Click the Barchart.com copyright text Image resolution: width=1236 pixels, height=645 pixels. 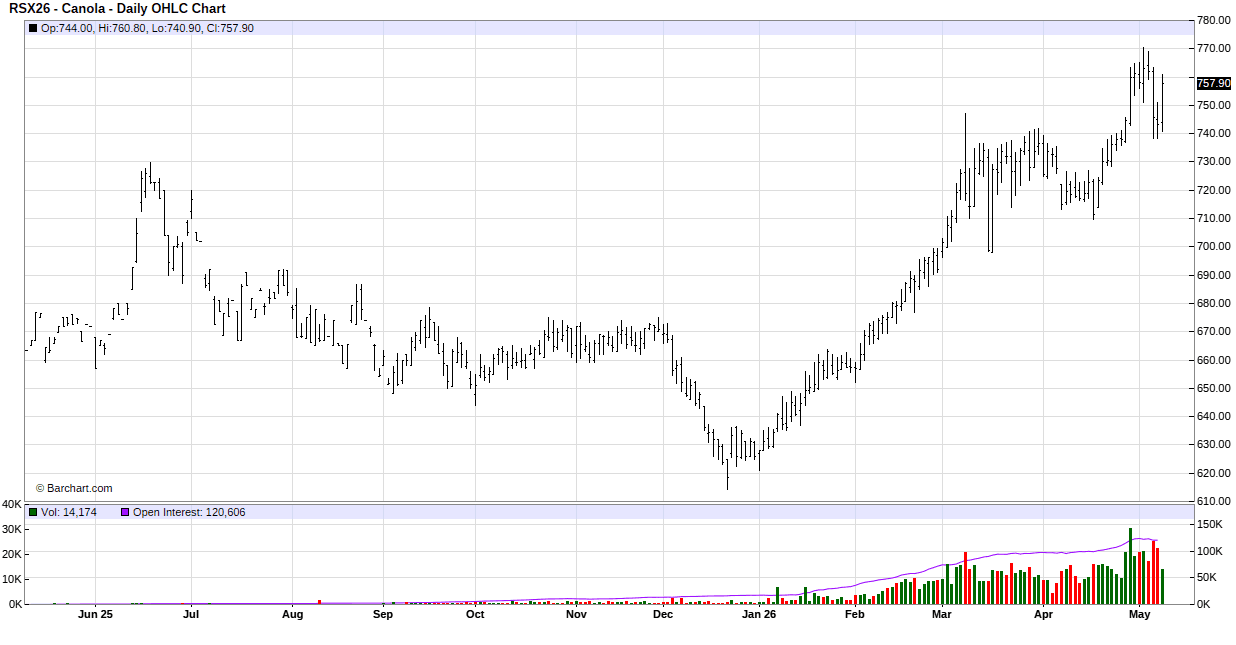(x=74, y=488)
